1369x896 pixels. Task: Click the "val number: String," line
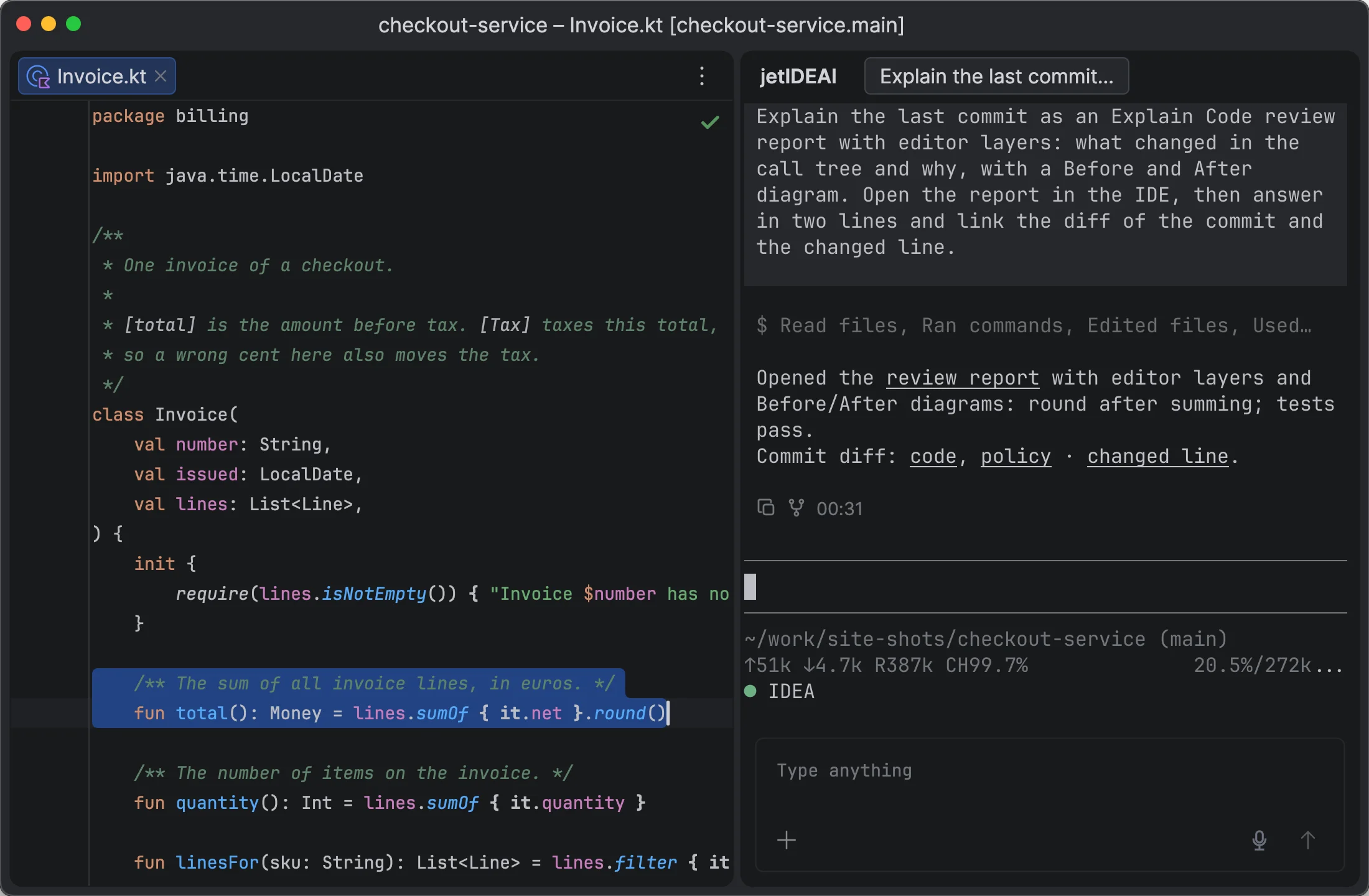tap(233, 444)
